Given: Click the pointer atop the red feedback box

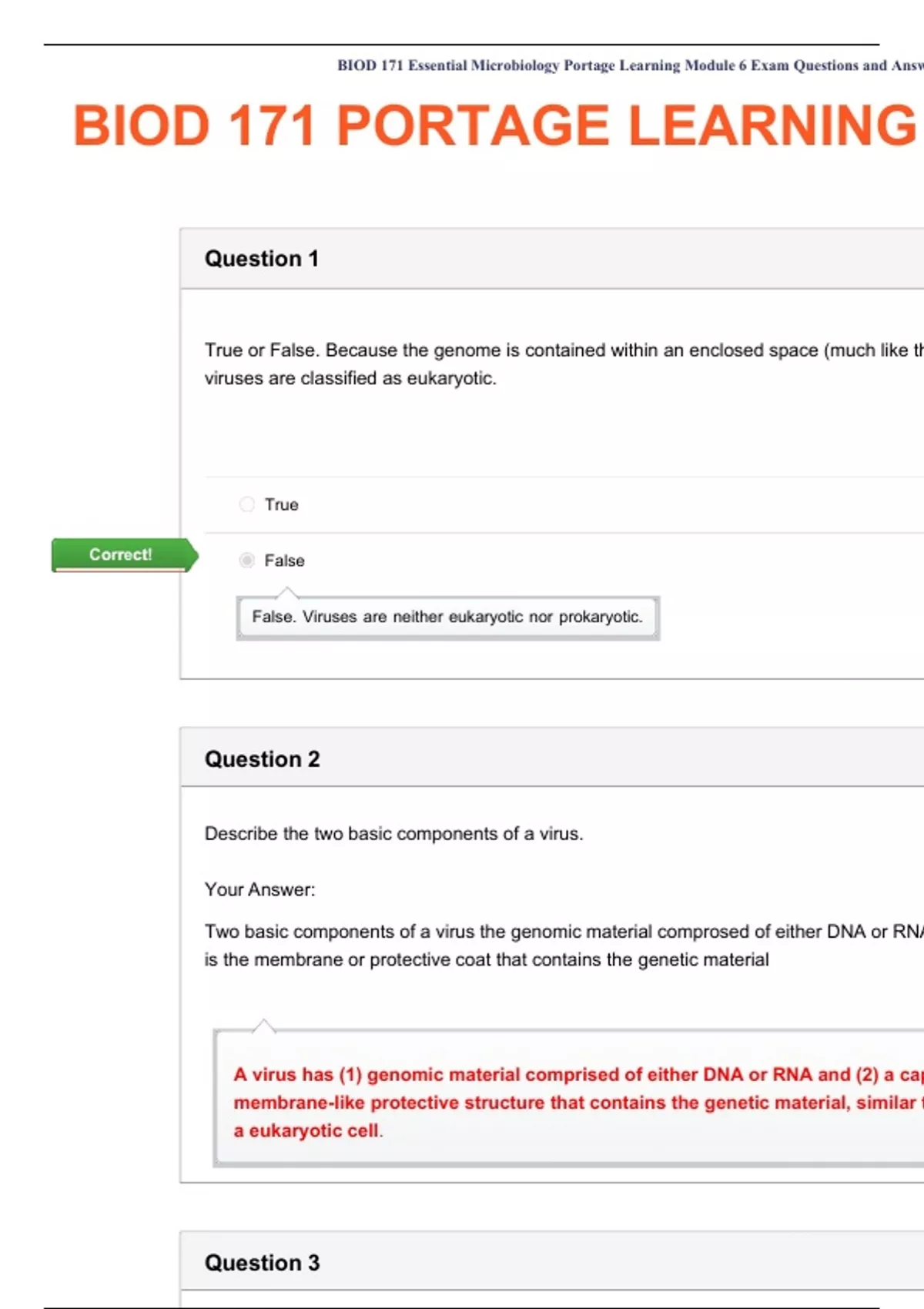Looking at the screenshot, I should 264,1025.
